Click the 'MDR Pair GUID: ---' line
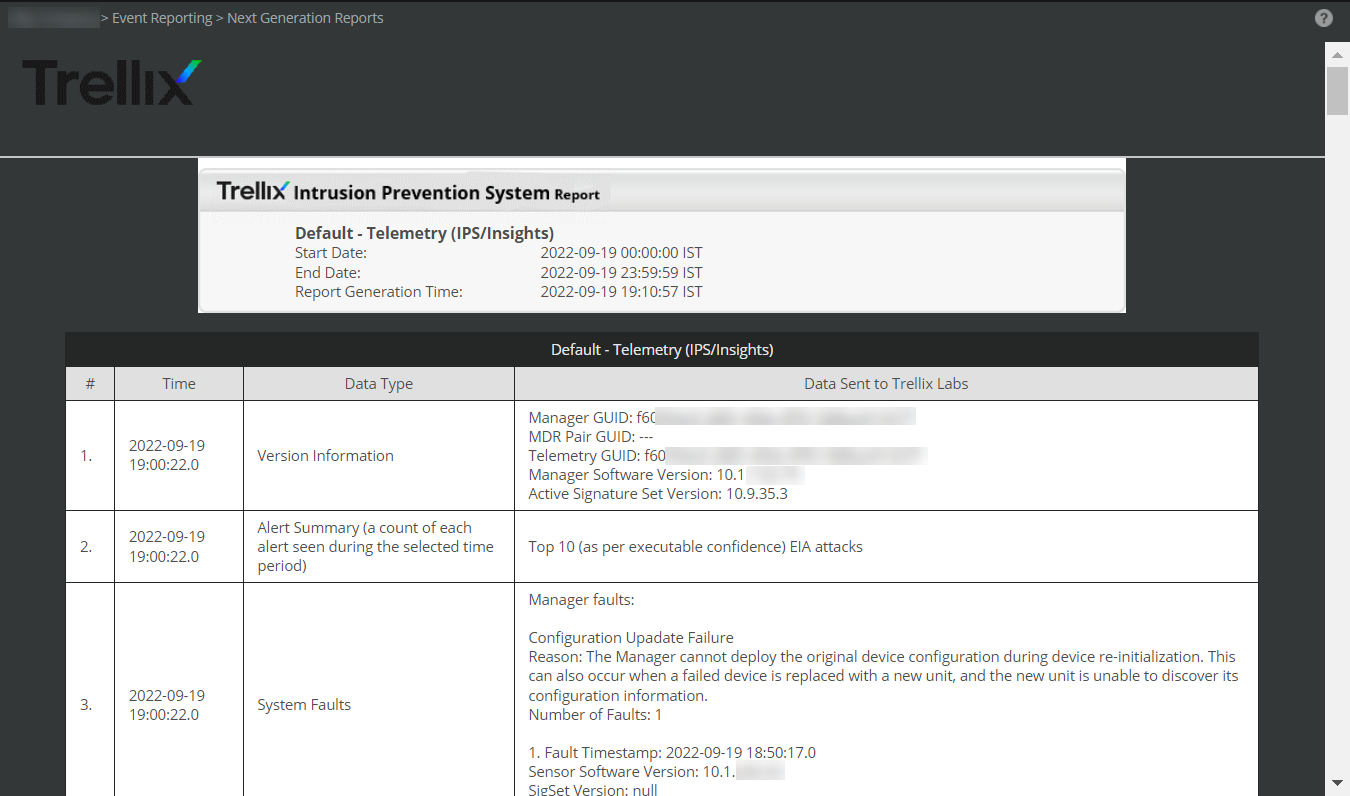1350x796 pixels. pos(591,436)
